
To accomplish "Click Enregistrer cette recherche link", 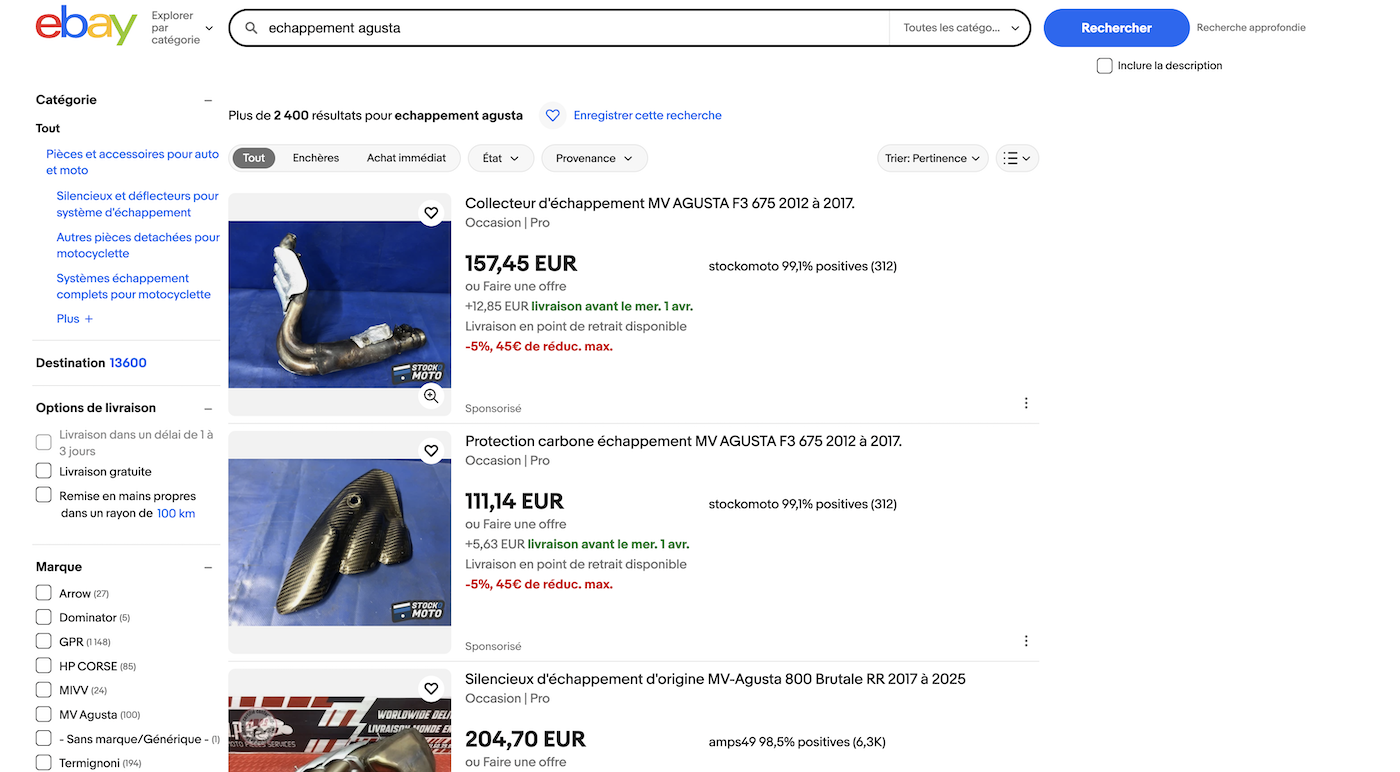I will tap(647, 116).
